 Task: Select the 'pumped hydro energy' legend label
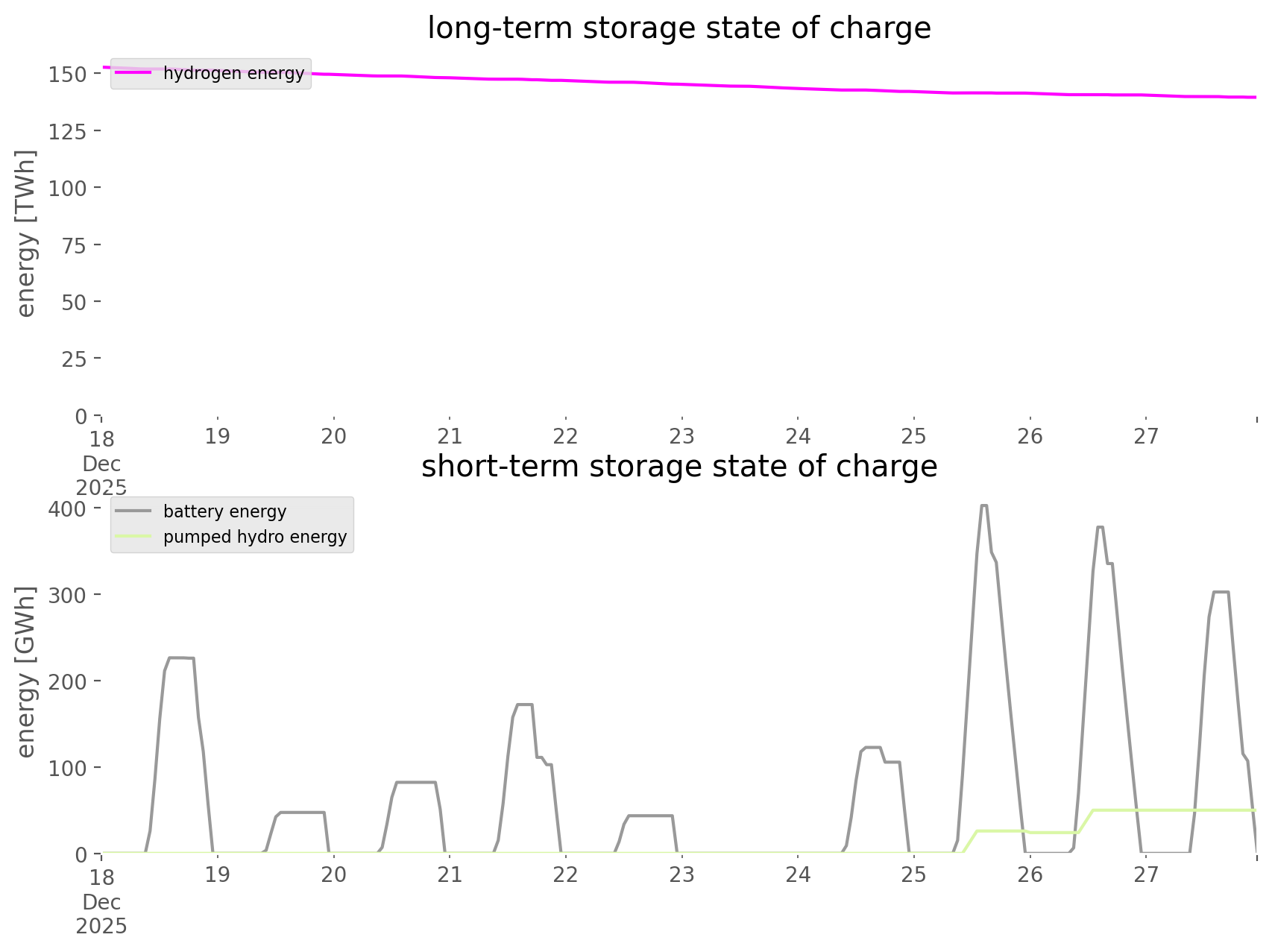255,537
